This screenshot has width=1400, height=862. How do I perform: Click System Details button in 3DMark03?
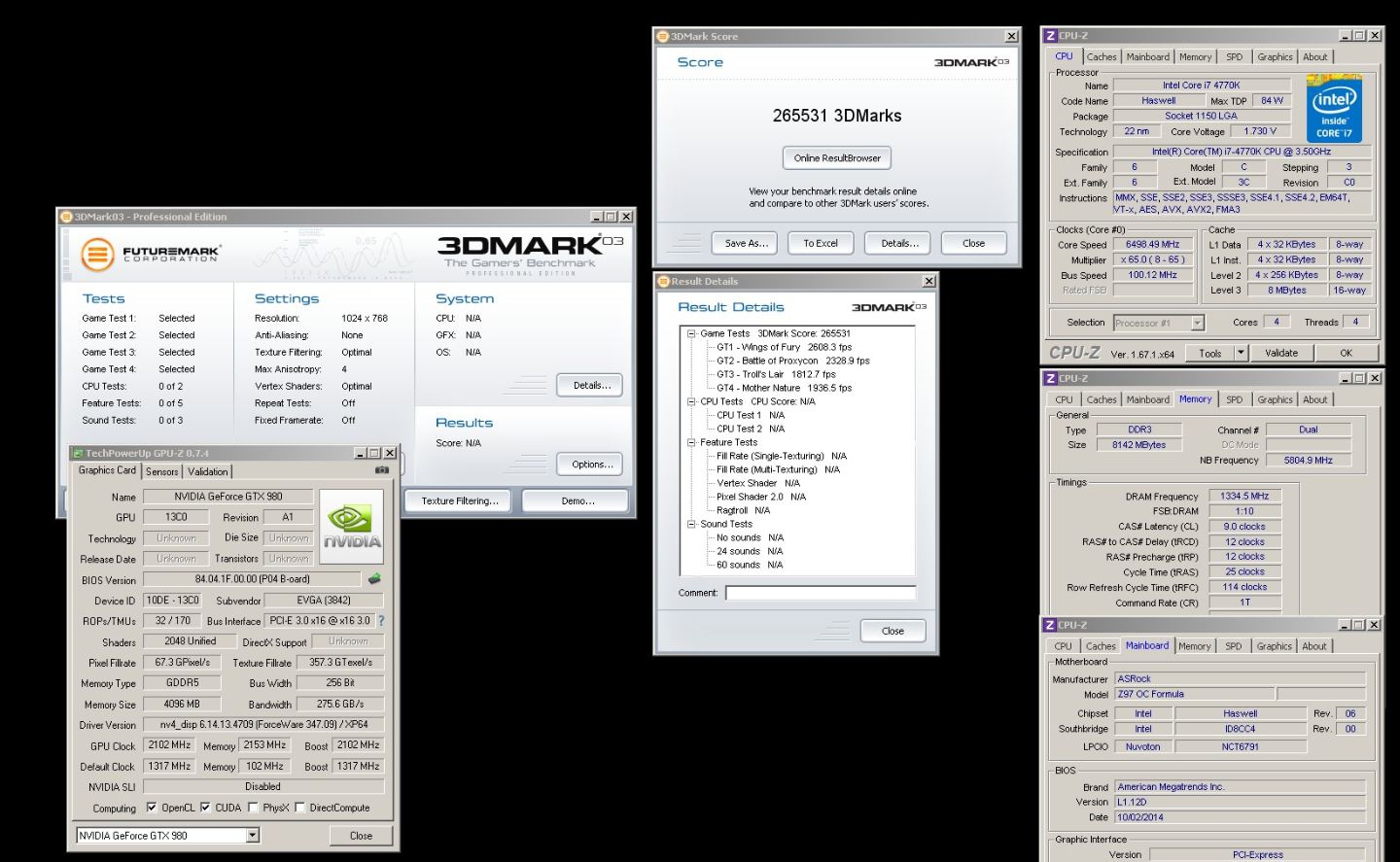[590, 385]
